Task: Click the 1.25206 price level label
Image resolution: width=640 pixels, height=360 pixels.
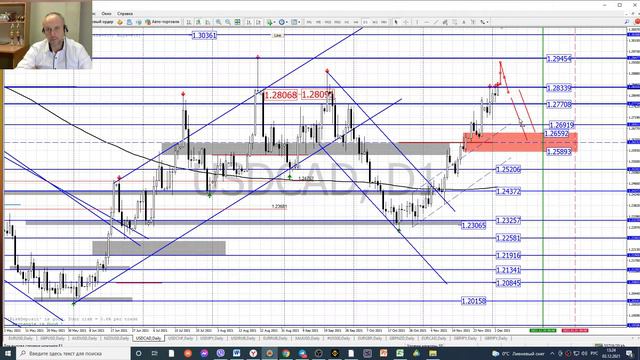Action: [x=508, y=169]
